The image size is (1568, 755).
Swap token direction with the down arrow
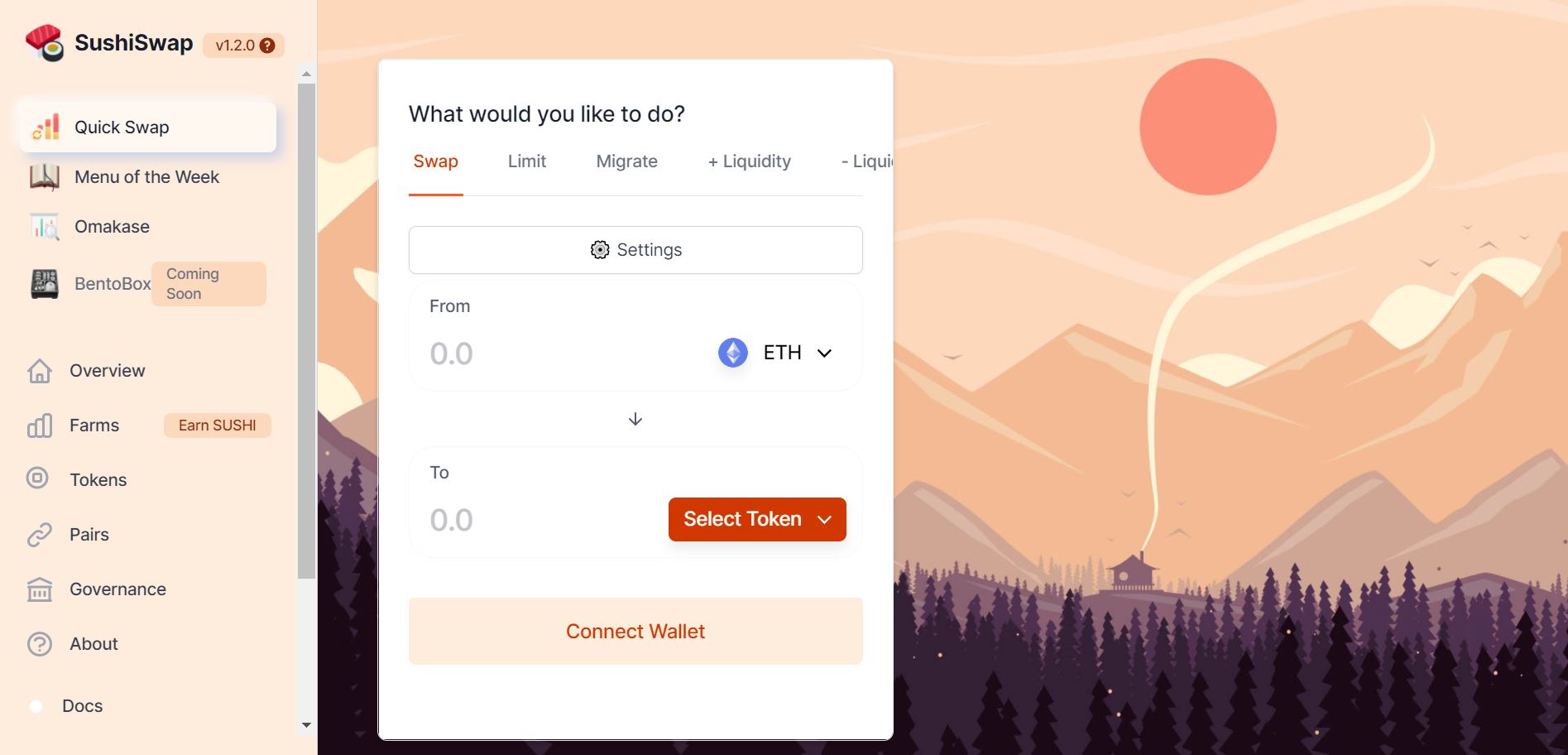coord(635,419)
